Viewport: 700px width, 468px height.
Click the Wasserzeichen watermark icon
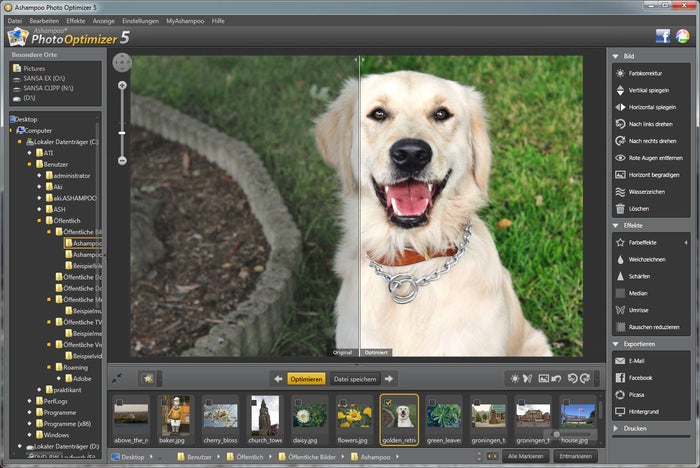click(620, 191)
